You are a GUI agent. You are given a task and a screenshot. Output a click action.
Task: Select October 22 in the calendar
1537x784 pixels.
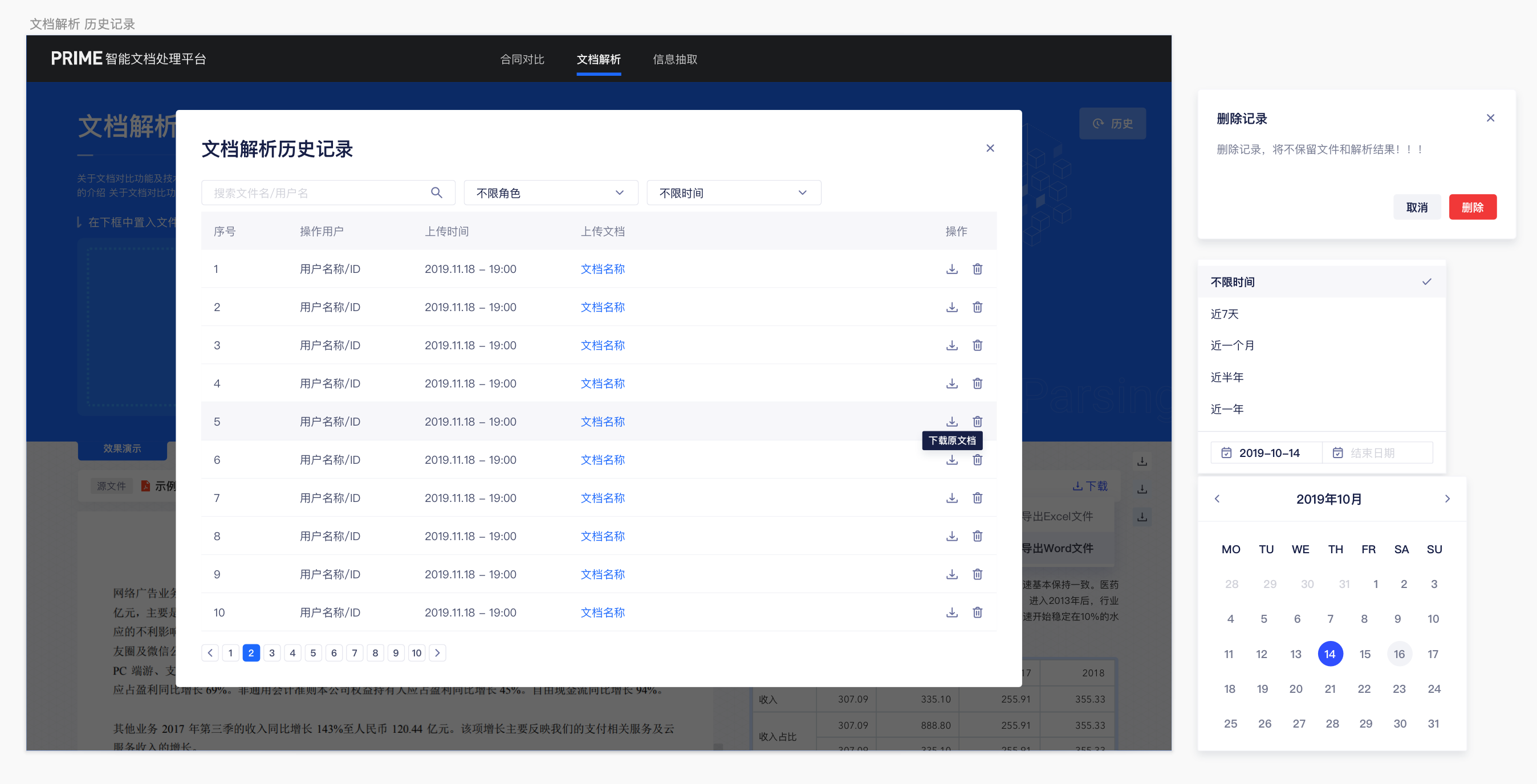click(x=1364, y=689)
